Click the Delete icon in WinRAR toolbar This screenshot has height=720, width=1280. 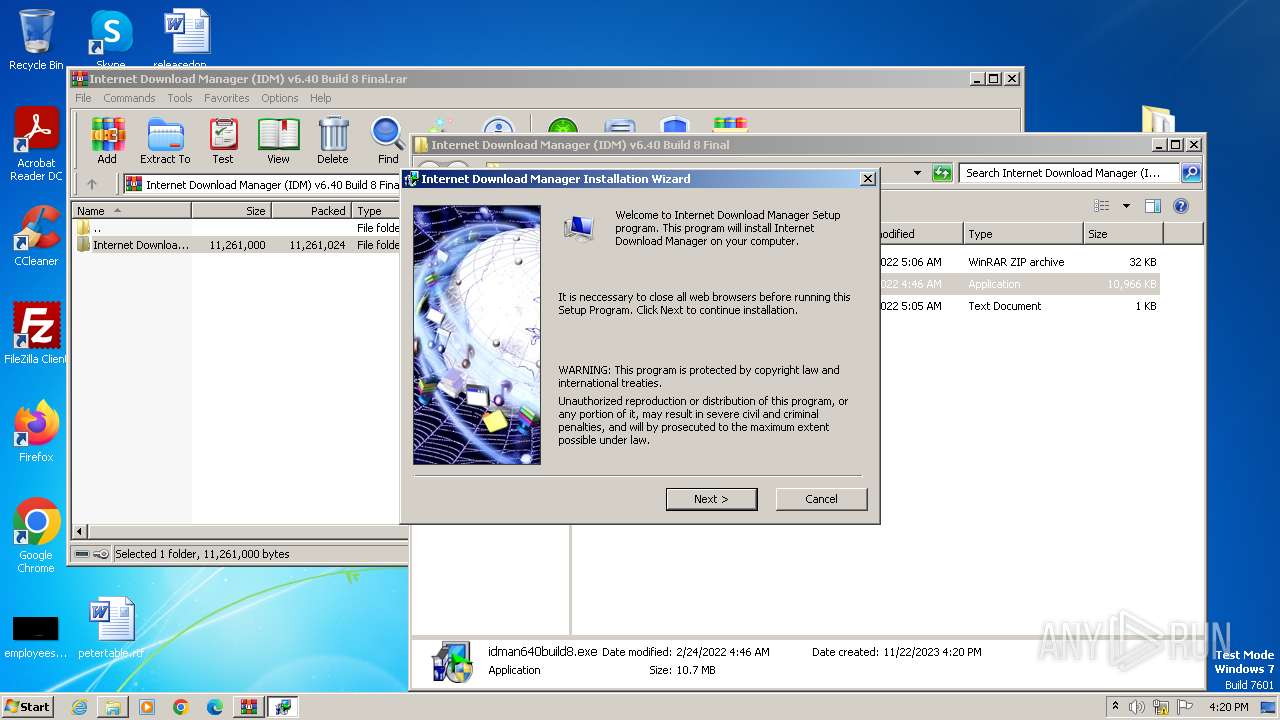(333, 141)
